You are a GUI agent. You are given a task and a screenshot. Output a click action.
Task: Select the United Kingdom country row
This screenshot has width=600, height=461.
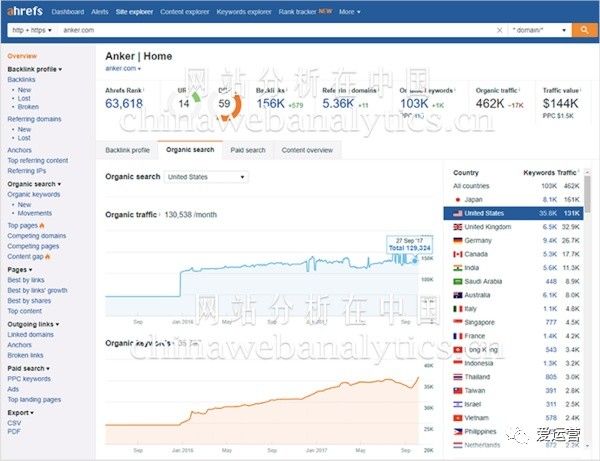click(514, 227)
